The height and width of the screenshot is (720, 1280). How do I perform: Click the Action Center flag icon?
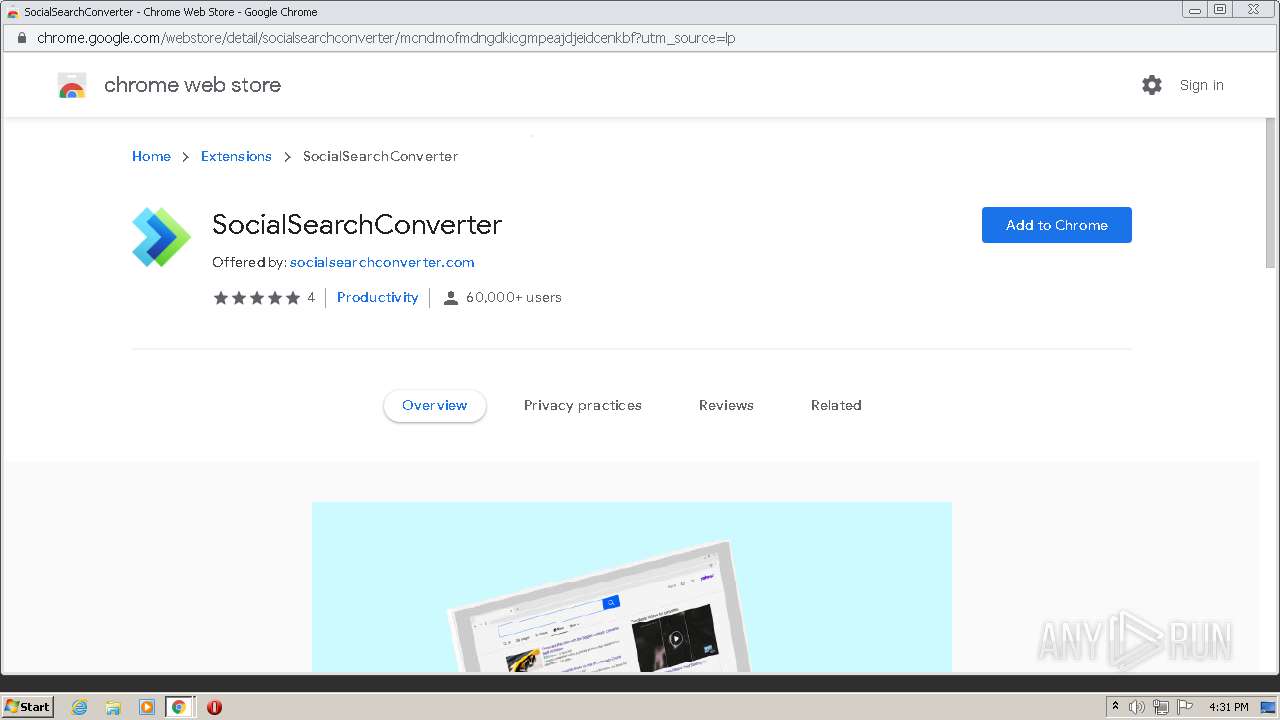(1184, 707)
